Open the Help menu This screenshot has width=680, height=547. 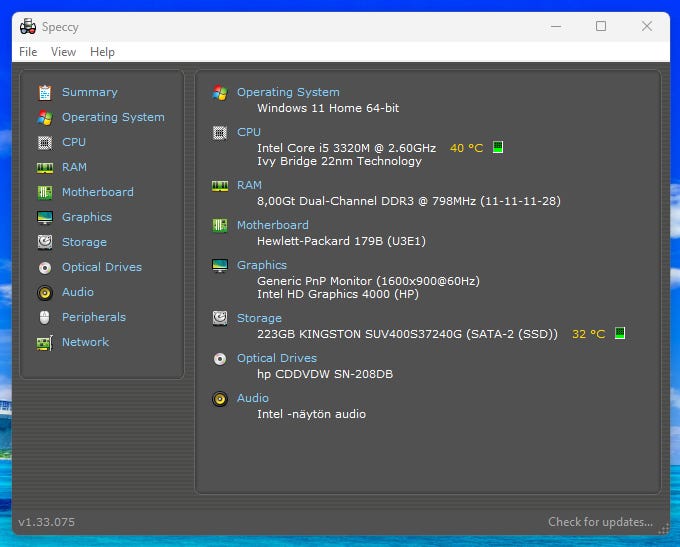click(102, 52)
